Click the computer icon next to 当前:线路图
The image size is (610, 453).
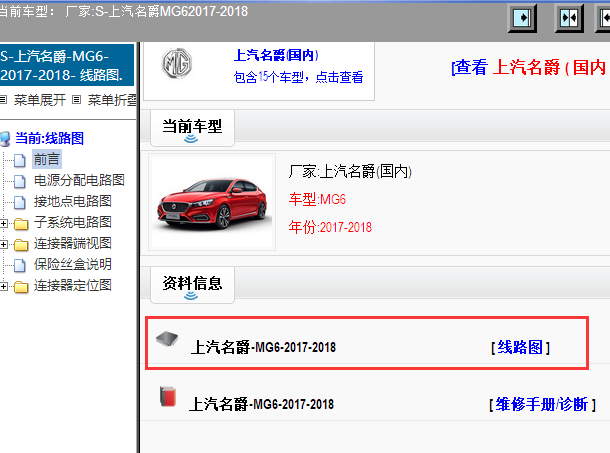tap(5, 139)
